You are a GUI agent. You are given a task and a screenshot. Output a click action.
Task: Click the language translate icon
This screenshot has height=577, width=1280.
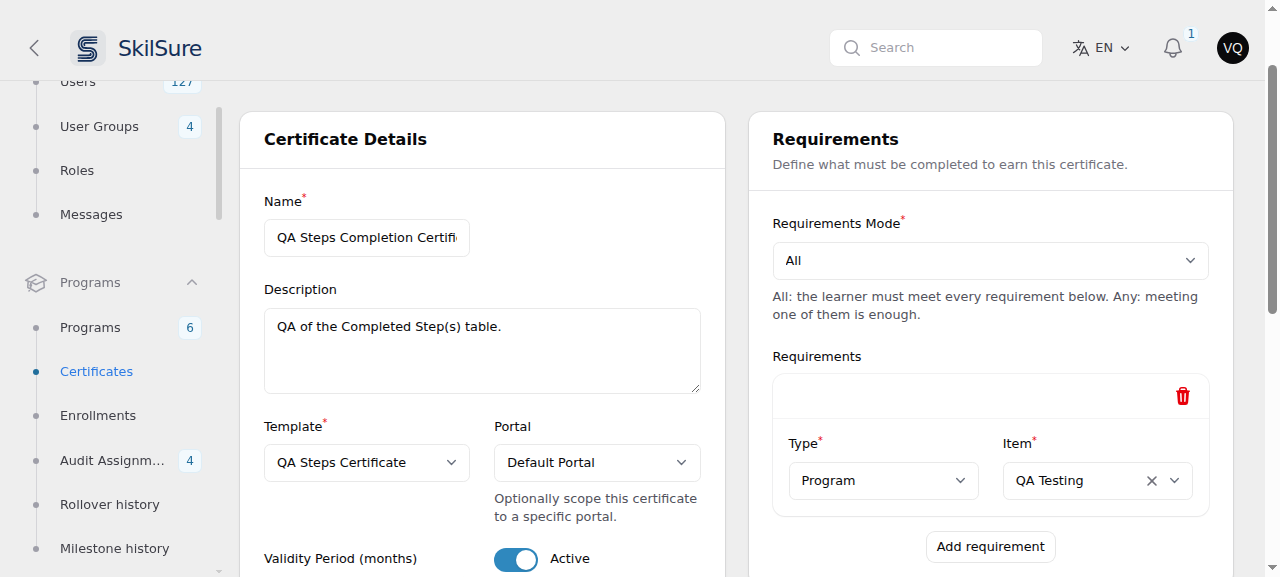coord(1080,48)
